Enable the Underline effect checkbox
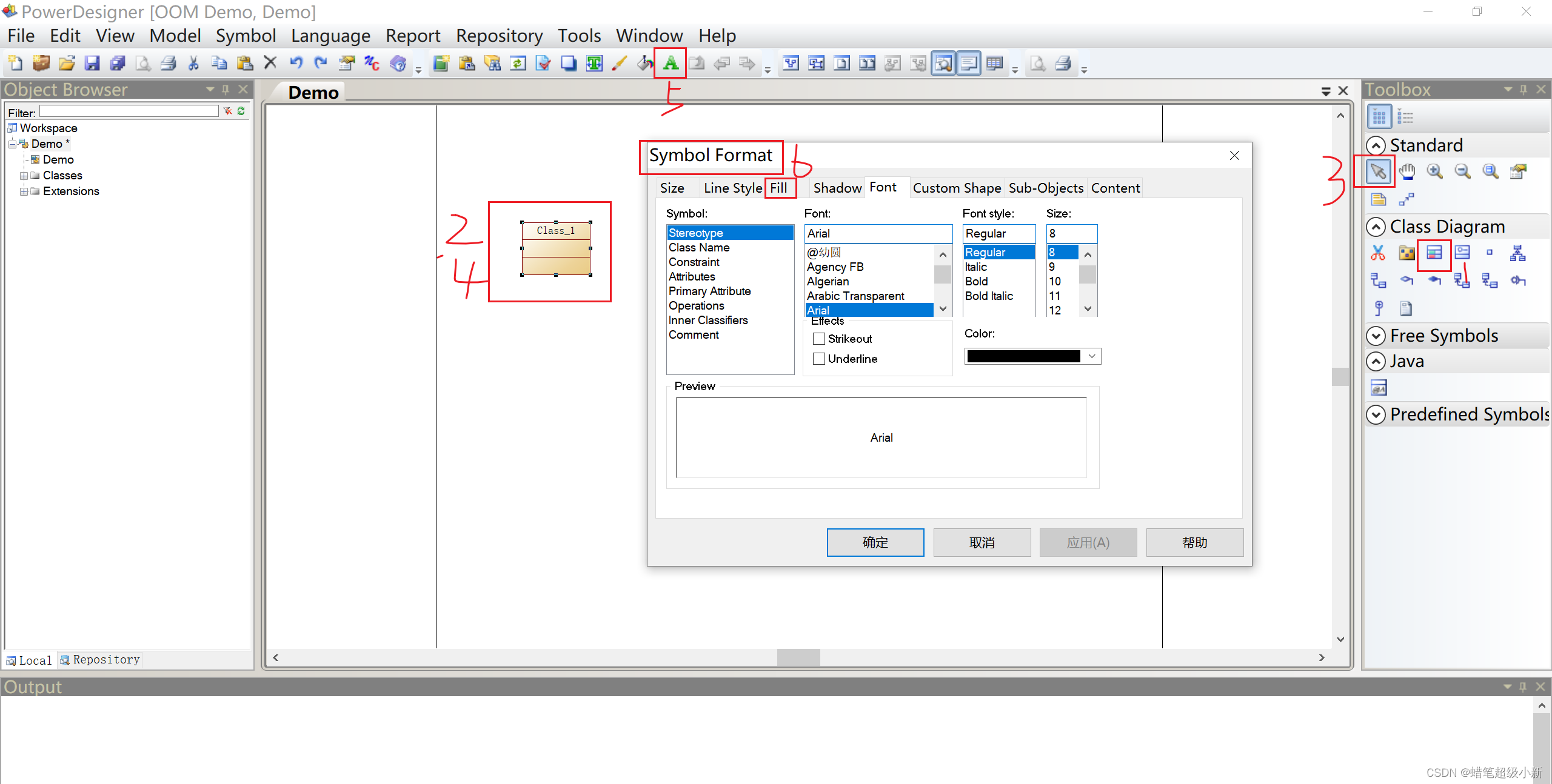The width and height of the screenshot is (1552, 784). tap(819, 359)
